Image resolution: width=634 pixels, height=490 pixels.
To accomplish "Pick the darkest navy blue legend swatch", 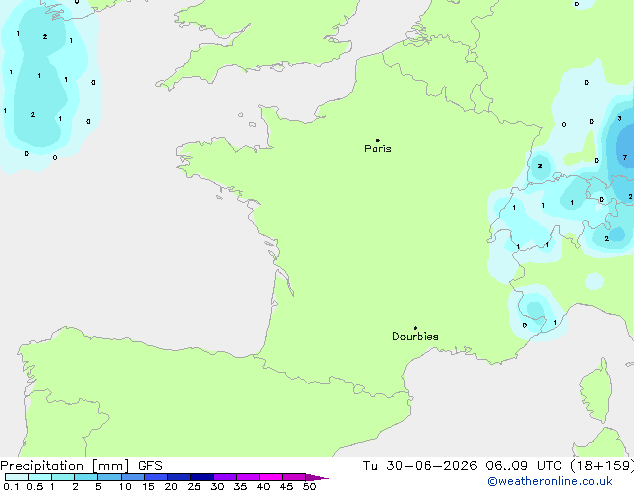I will [202, 477].
